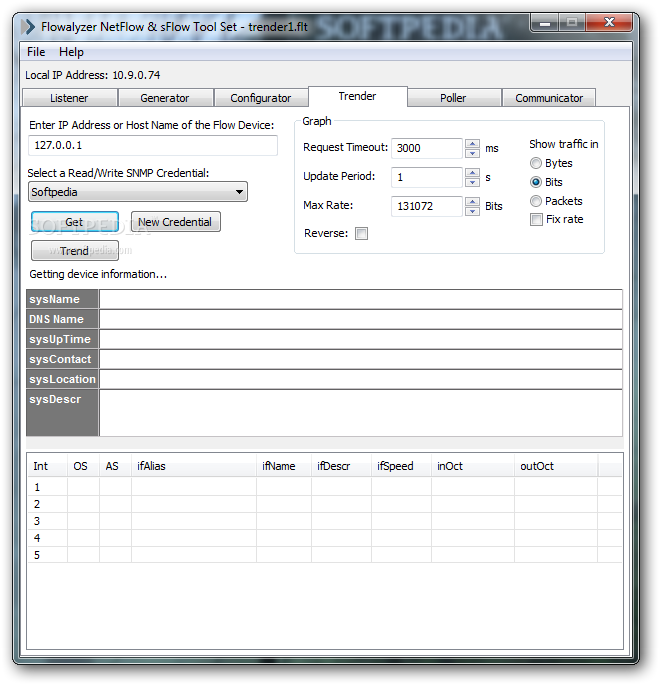Click the Max Rate value field
Screen dimensions: 660x685
pyautogui.click(x=427, y=206)
